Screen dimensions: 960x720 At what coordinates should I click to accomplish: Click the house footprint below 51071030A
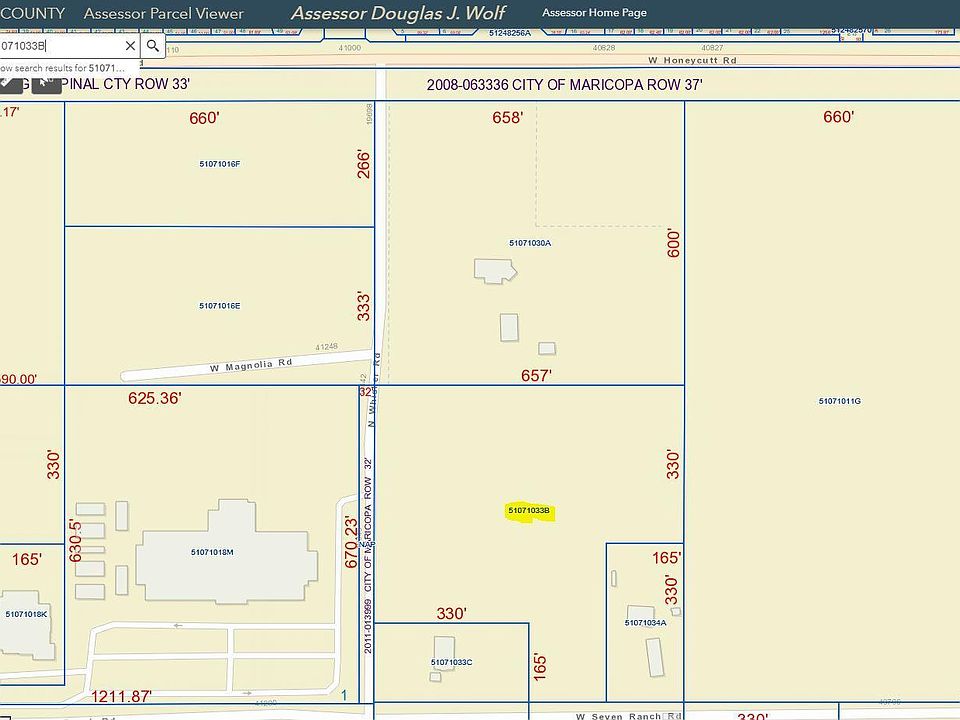(495, 271)
